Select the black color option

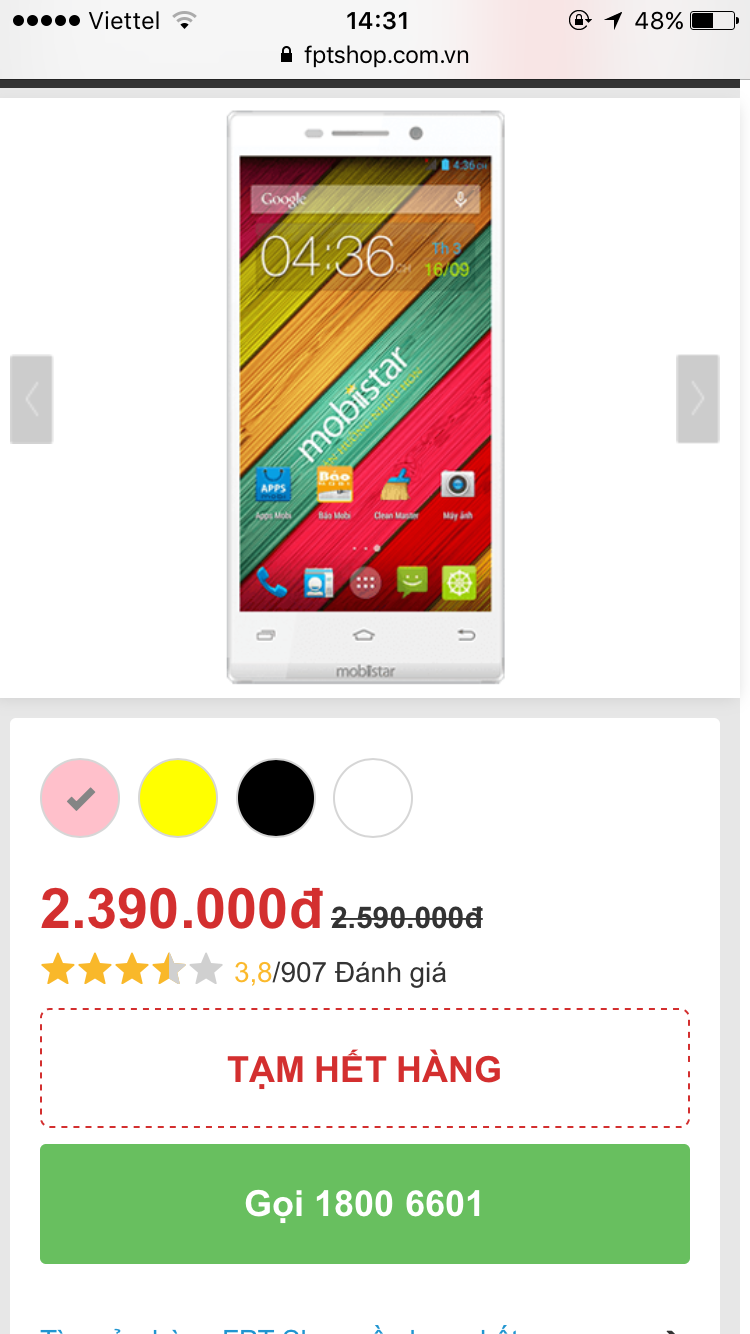pyautogui.click(x=276, y=798)
